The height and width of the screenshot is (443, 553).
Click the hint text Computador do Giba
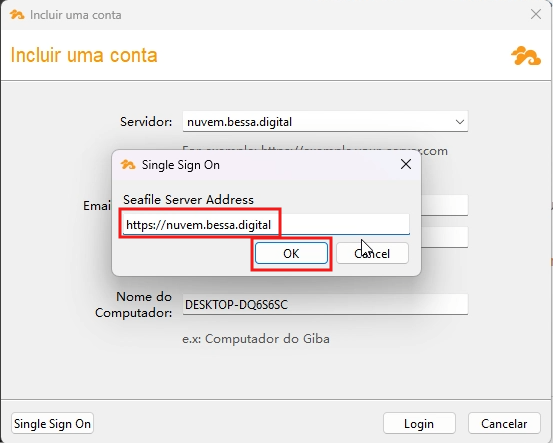click(267, 339)
